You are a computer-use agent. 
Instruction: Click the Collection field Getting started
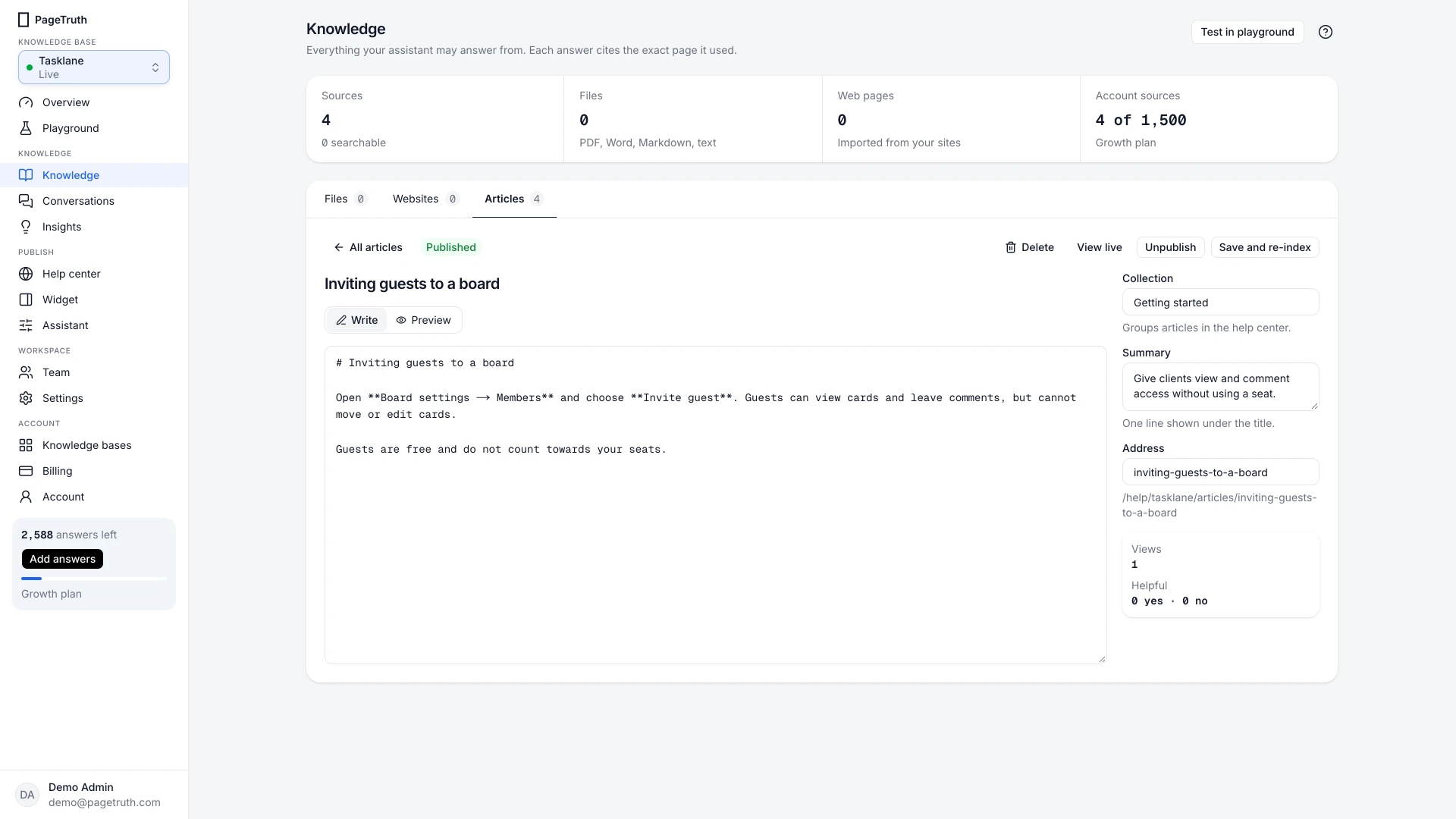pyautogui.click(x=1220, y=303)
